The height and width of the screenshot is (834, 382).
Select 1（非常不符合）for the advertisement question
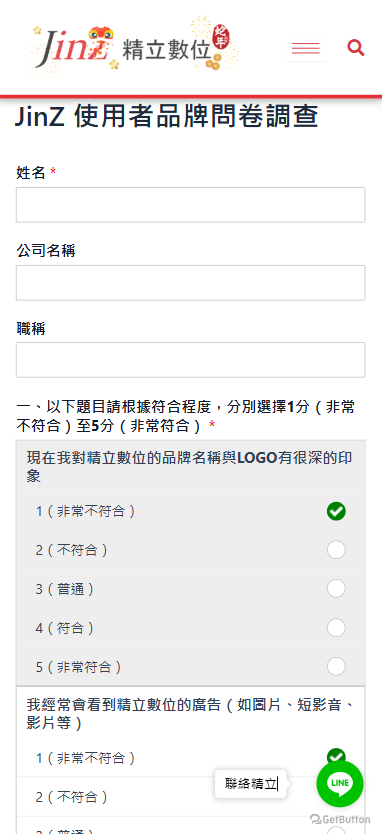(x=336, y=756)
